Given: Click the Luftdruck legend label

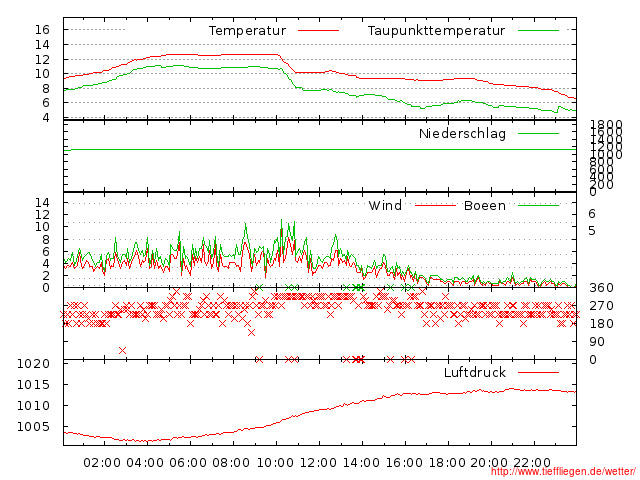Looking at the screenshot, I should tap(475, 372).
